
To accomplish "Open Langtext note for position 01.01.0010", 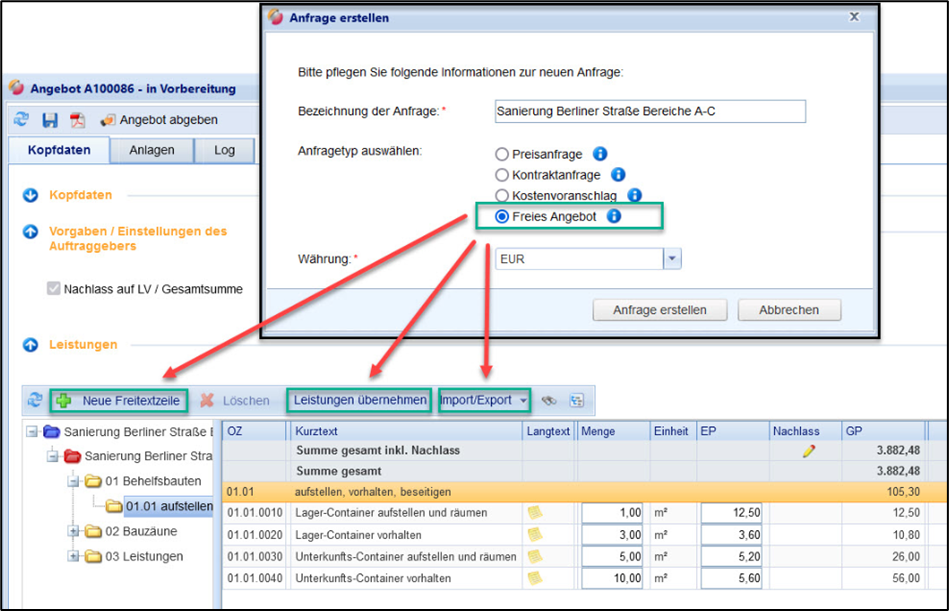I will tap(535, 513).
